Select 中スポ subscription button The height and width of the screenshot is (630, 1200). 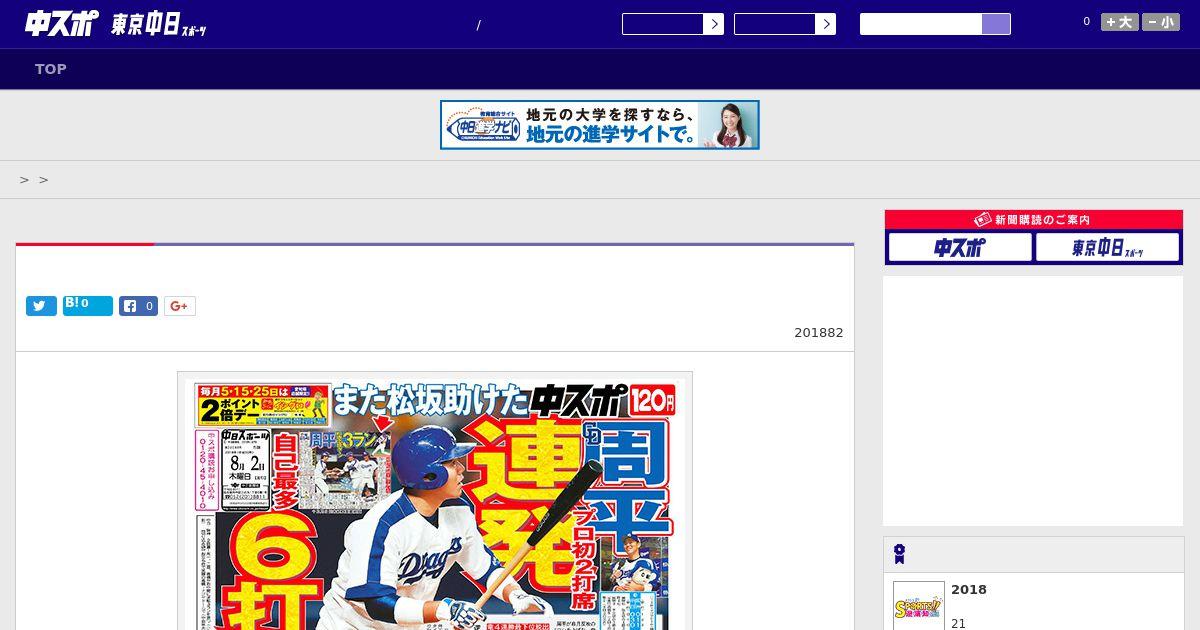click(x=960, y=247)
